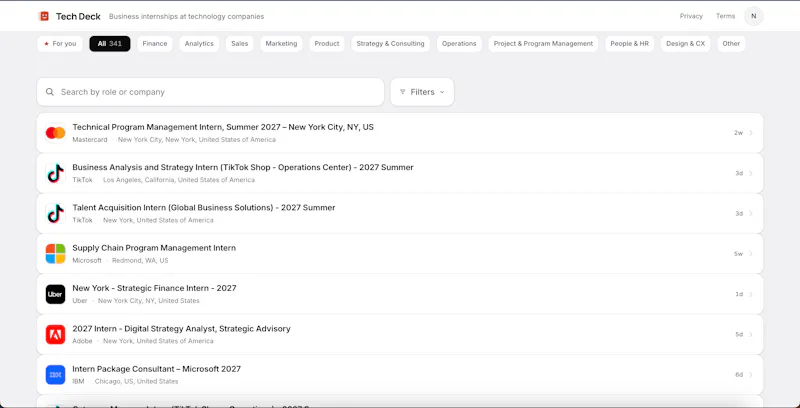Open chevron on Business Analysis and Strategy row
The image size is (800, 408).
point(751,173)
